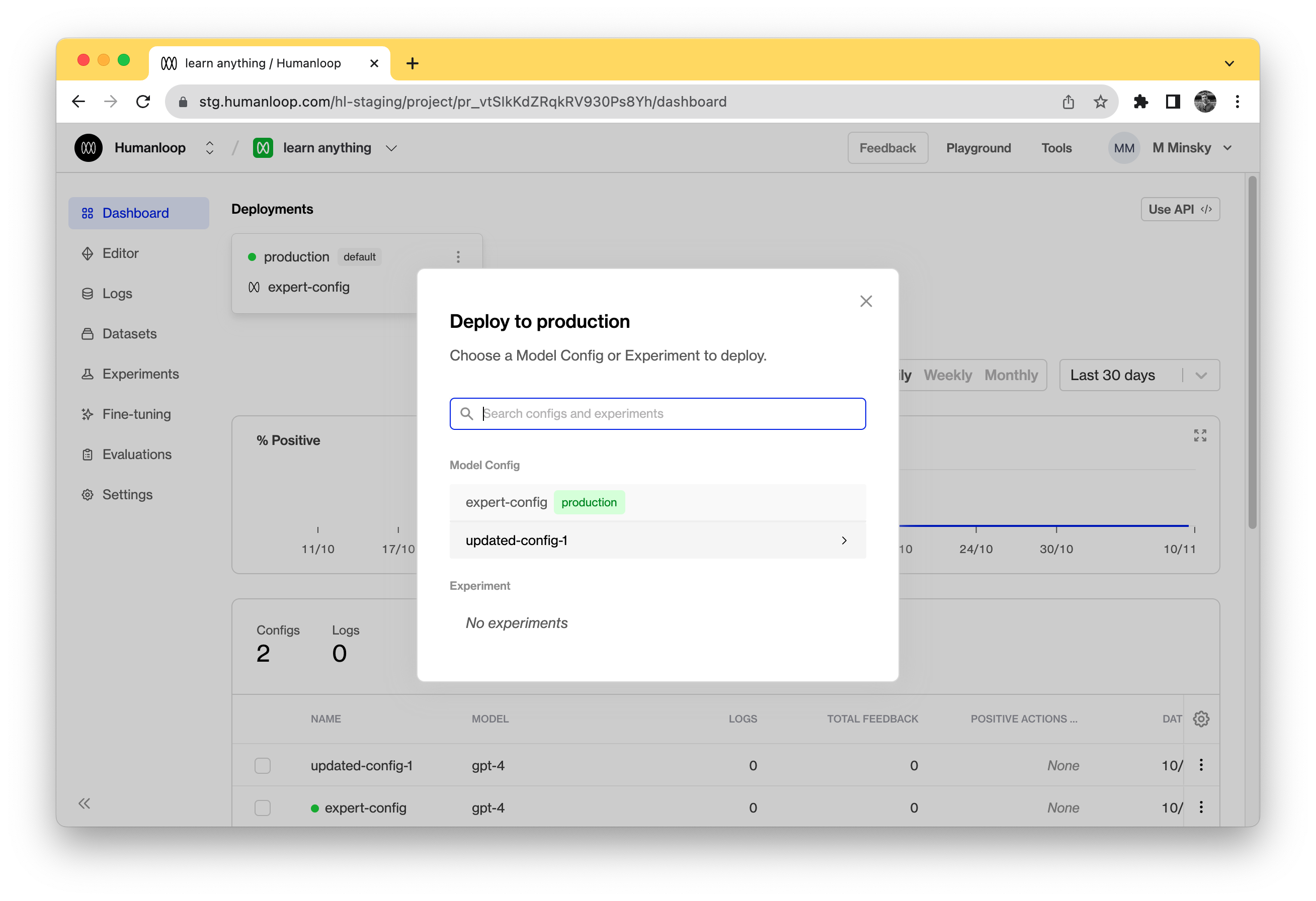Collapse the sidebar with the double-chevron icon
1316x901 pixels.
85,803
